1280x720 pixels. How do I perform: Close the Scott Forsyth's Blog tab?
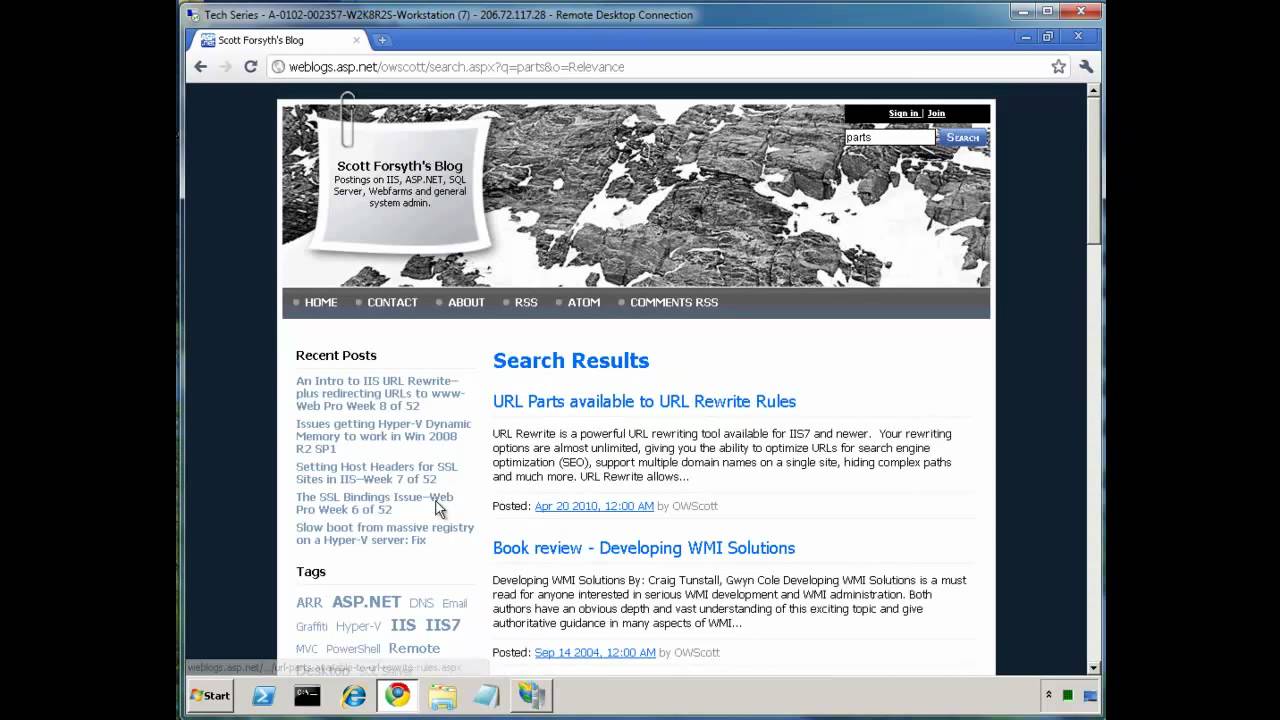pos(357,40)
